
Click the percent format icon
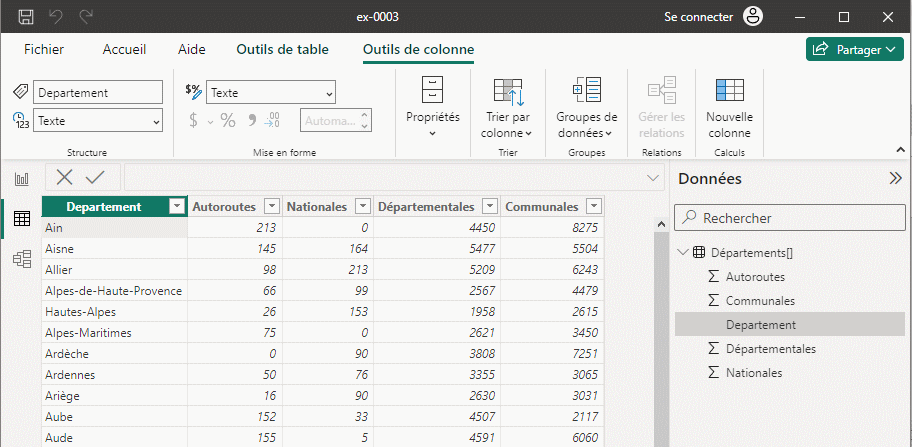[x=228, y=120]
